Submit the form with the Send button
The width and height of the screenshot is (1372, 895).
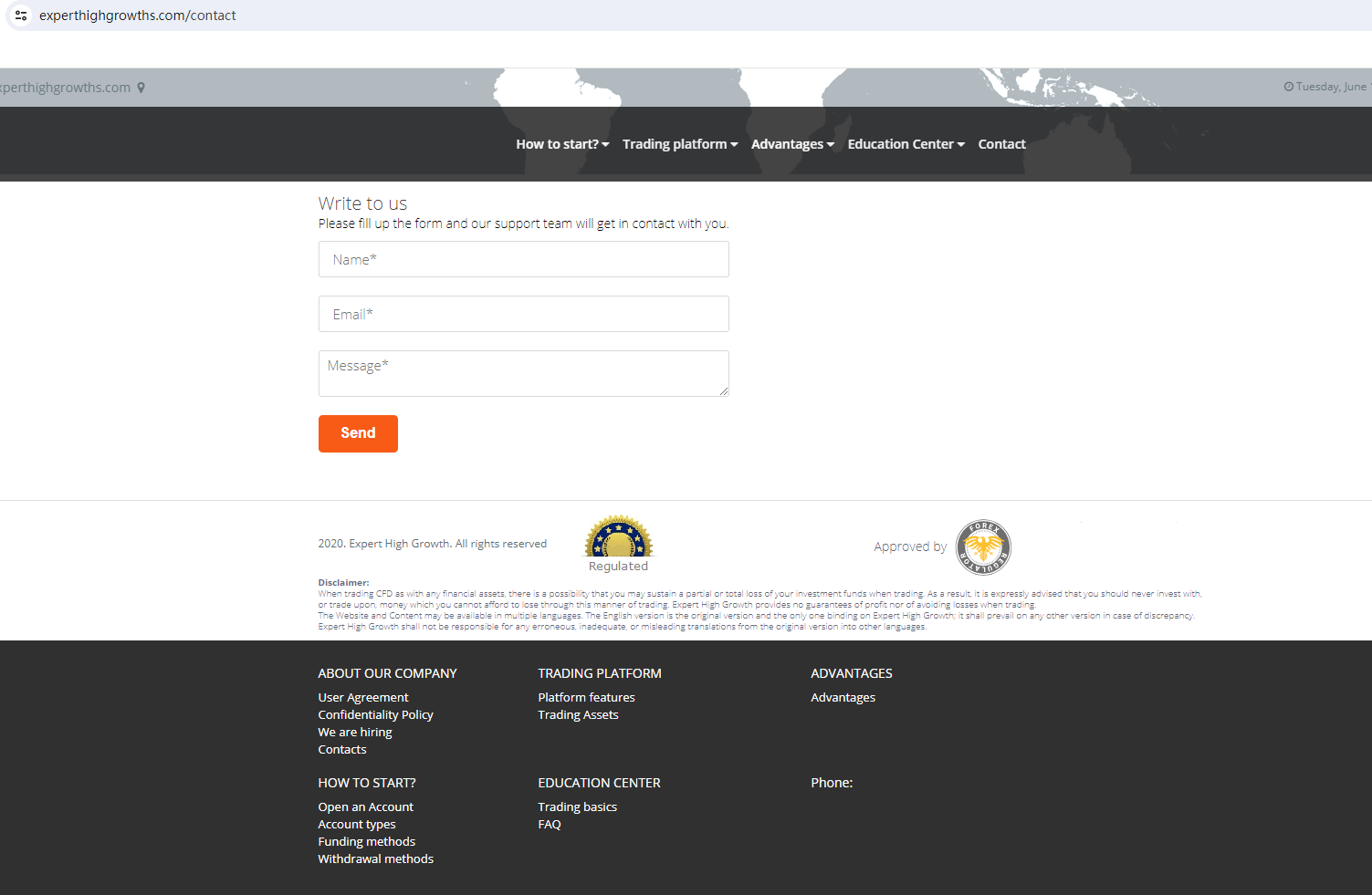[358, 433]
